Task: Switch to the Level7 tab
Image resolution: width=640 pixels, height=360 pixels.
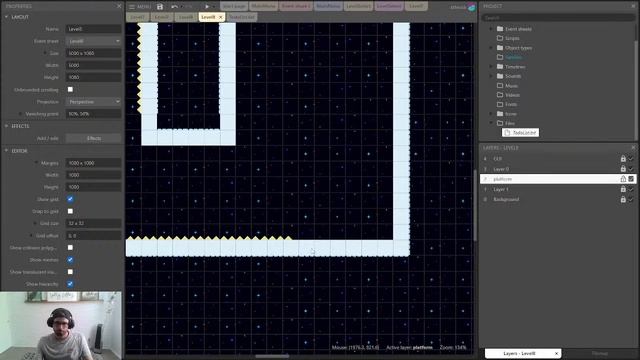Action: click(x=138, y=17)
